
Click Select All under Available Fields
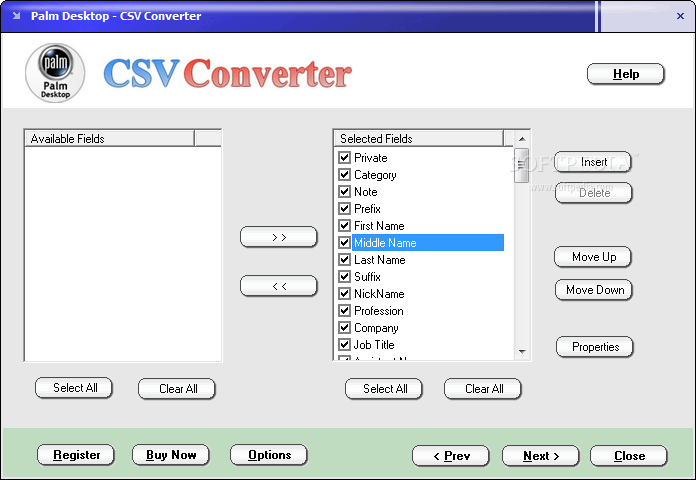[x=74, y=388]
